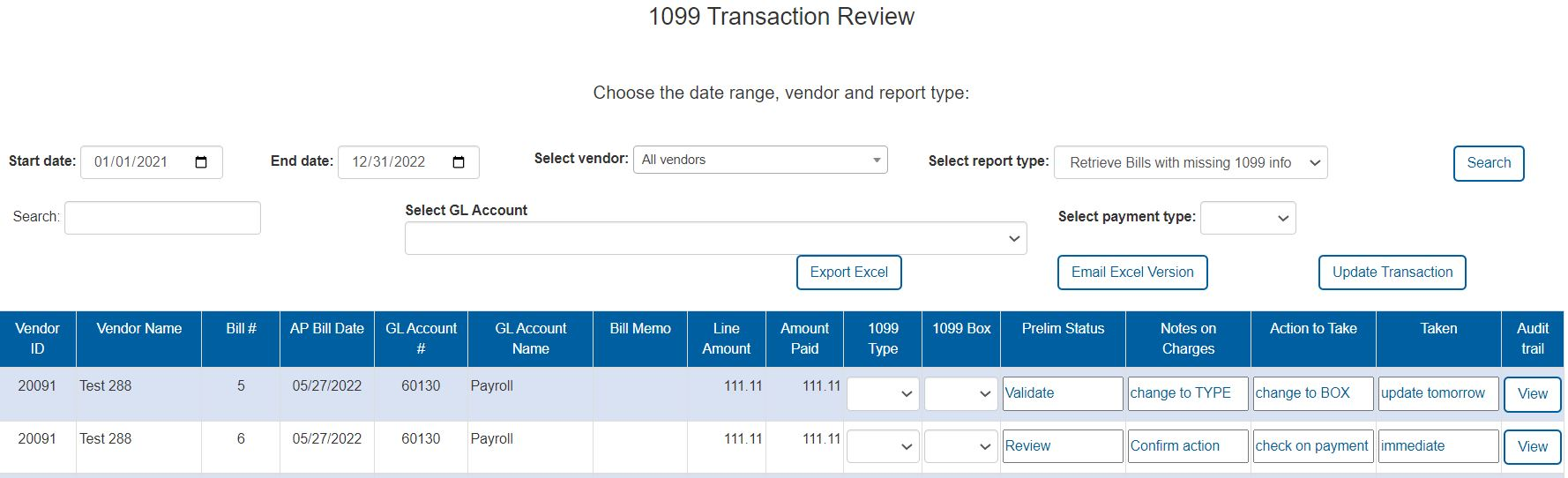
Task: View audit trail for Bill 6
Action: tap(1532, 447)
